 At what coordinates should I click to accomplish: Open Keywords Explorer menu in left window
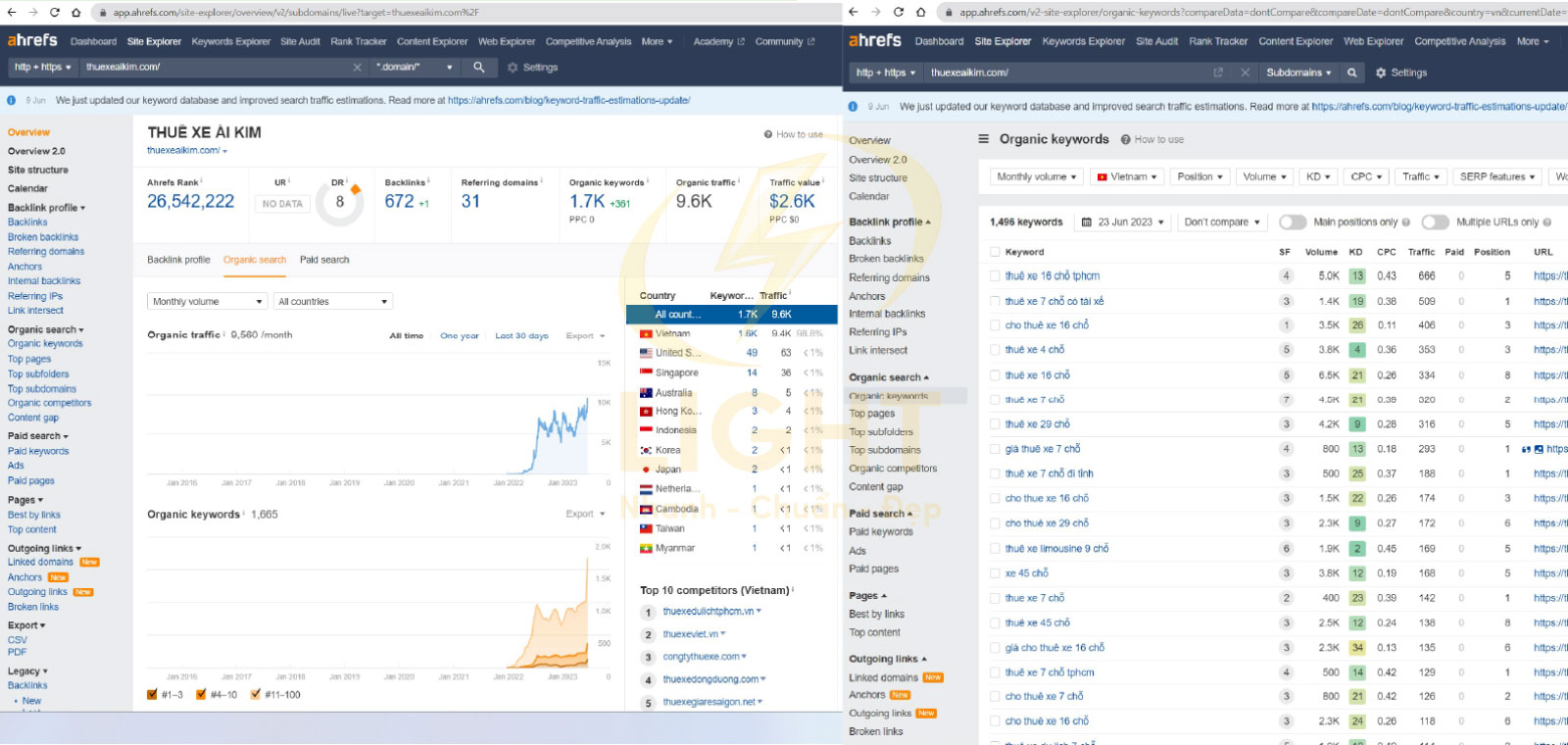[231, 41]
